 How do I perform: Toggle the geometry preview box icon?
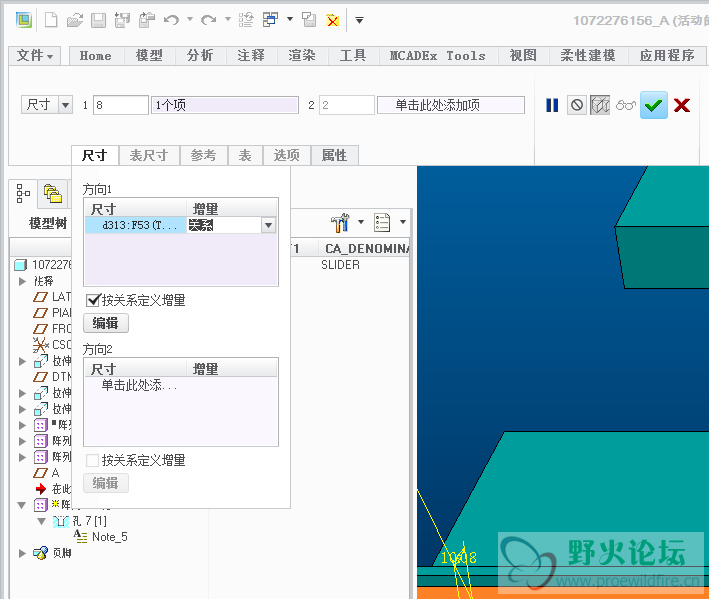600,105
